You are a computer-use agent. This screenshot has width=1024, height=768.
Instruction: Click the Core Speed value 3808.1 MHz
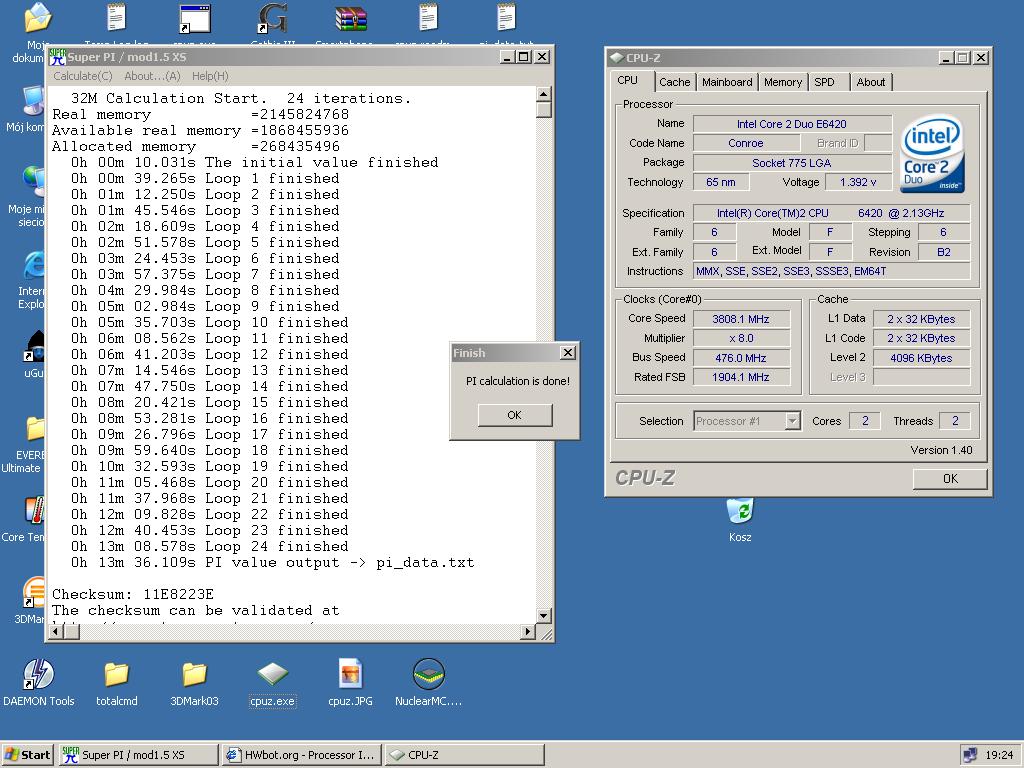pyautogui.click(x=741, y=319)
